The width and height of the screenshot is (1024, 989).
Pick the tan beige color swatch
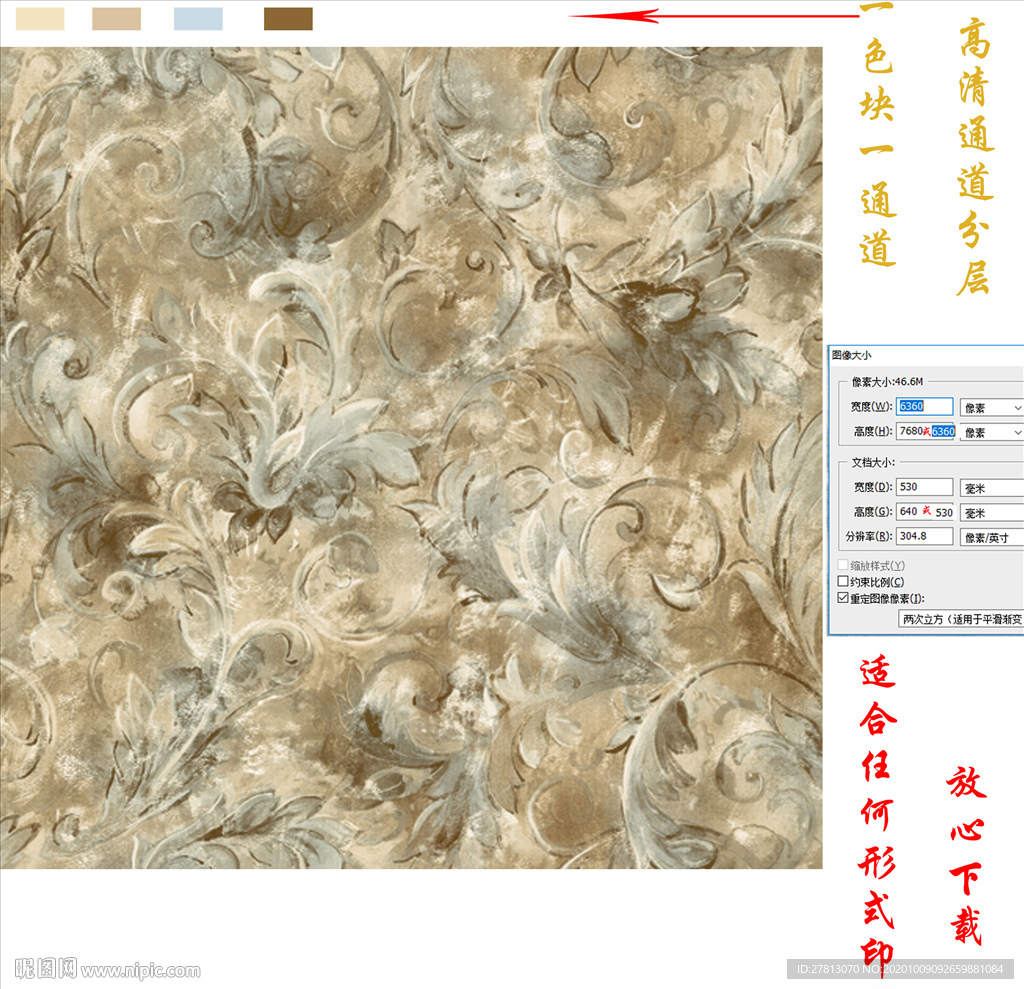coord(116,19)
